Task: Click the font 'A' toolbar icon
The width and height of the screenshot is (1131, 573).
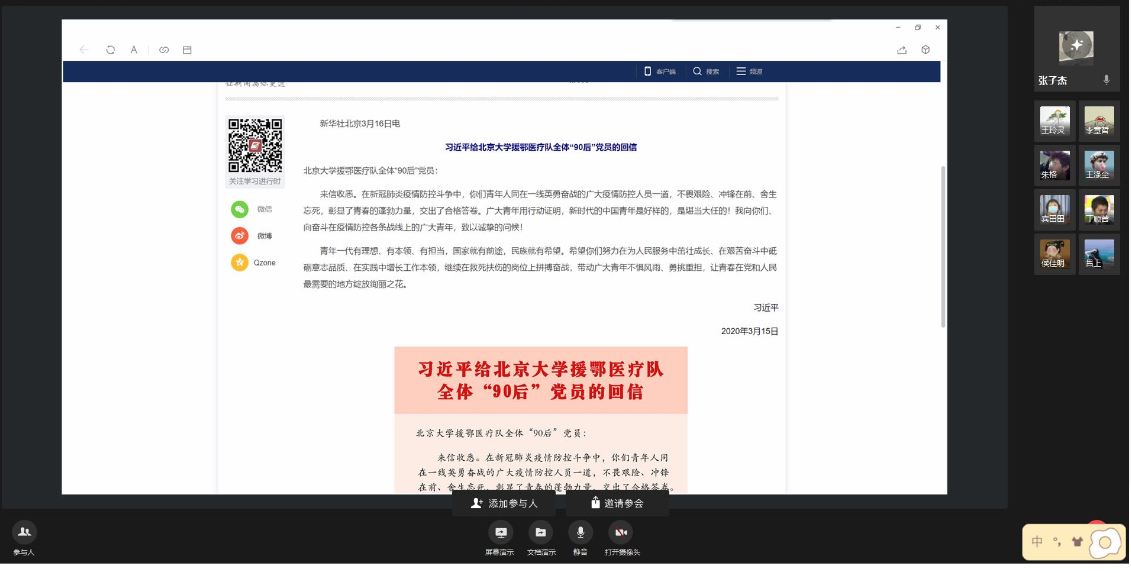Action: pos(134,49)
